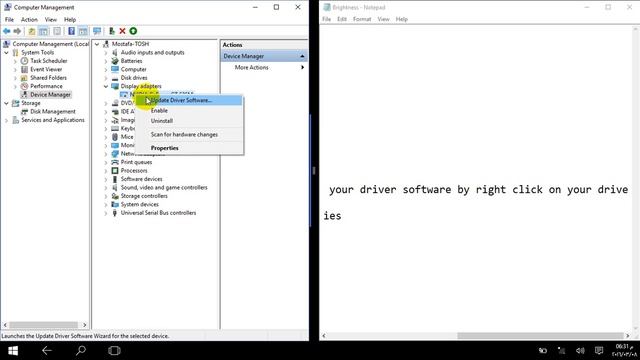Click right arrow of Notepad horizontal scrollbar

628,336
